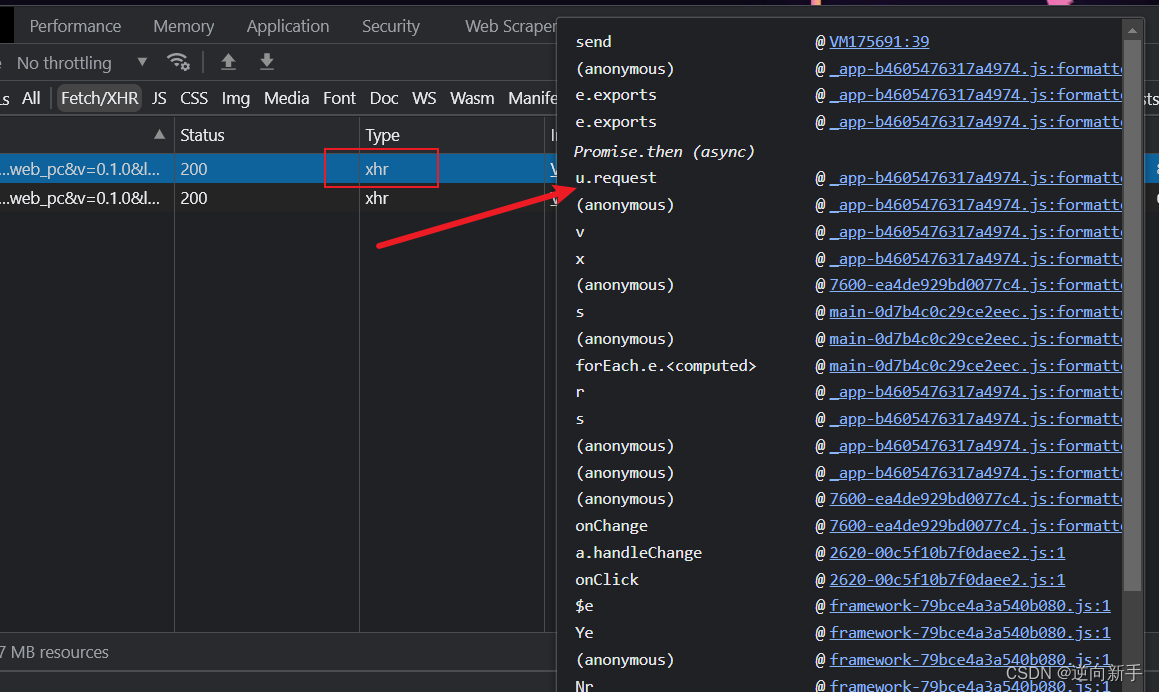Select the All filter type
Image resolution: width=1159 pixels, height=692 pixels.
(31, 98)
